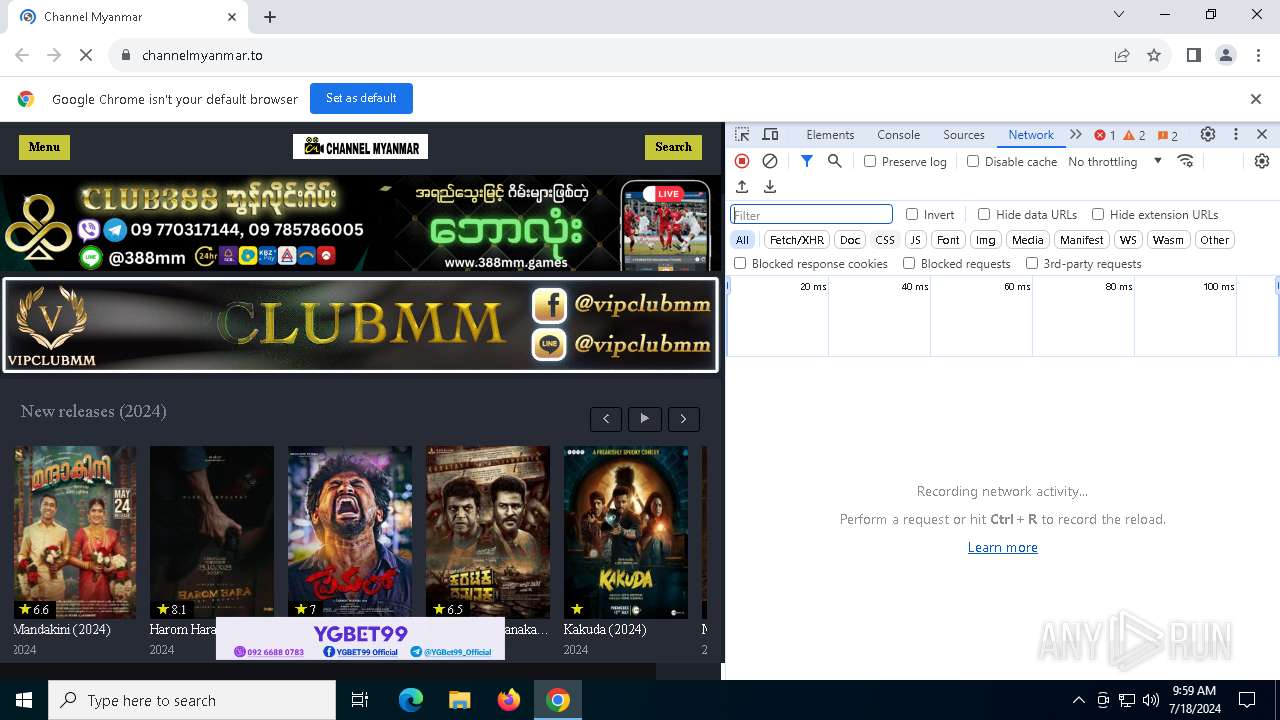The image size is (1280, 720).
Task: Open Task View on the taskbar
Action: tap(360, 700)
